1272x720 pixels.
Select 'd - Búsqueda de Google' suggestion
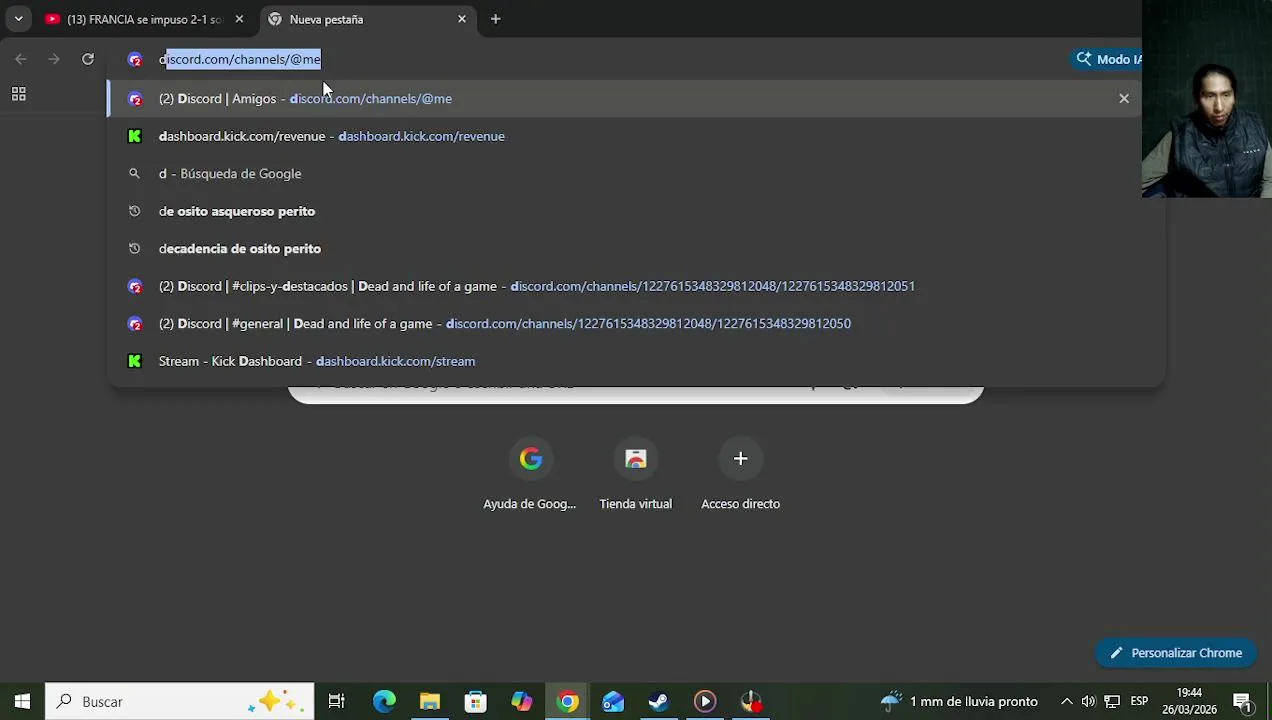point(635,174)
